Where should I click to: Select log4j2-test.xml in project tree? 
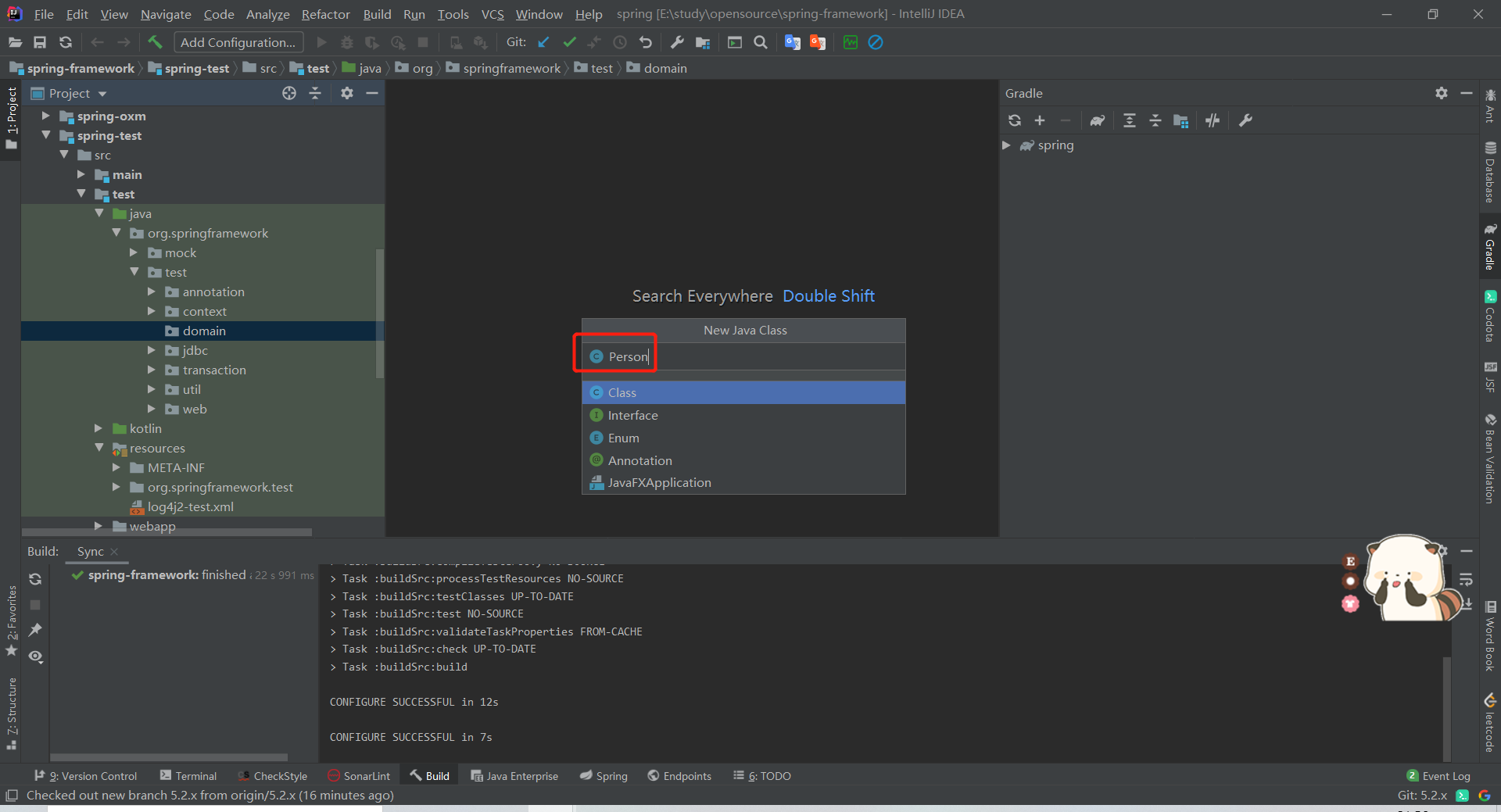click(x=190, y=506)
